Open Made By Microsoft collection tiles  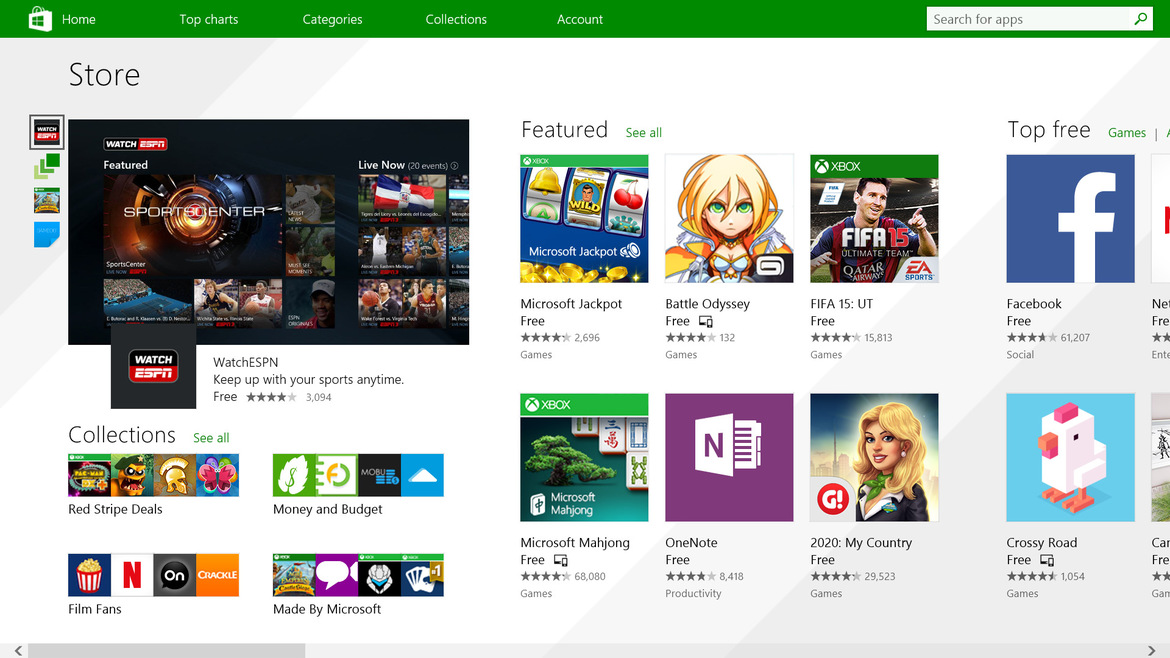pos(358,574)
